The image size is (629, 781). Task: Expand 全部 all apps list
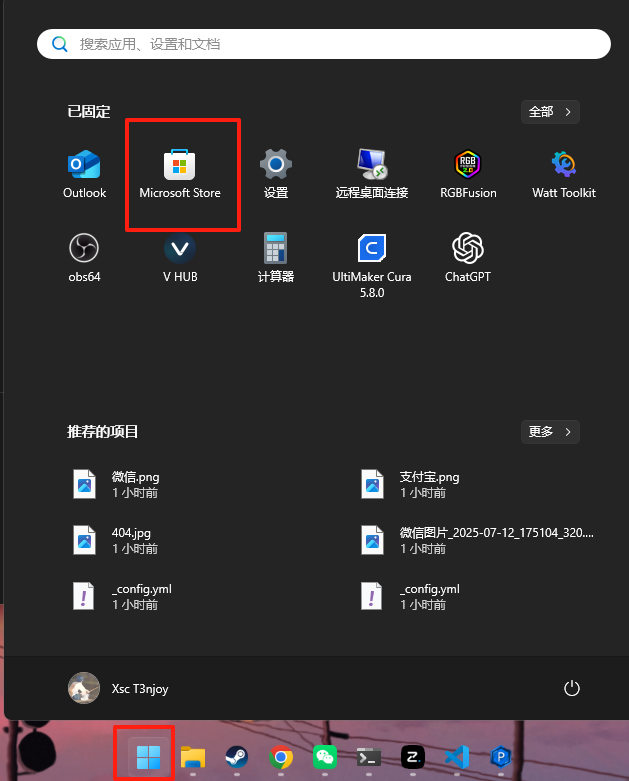(550, 112)
